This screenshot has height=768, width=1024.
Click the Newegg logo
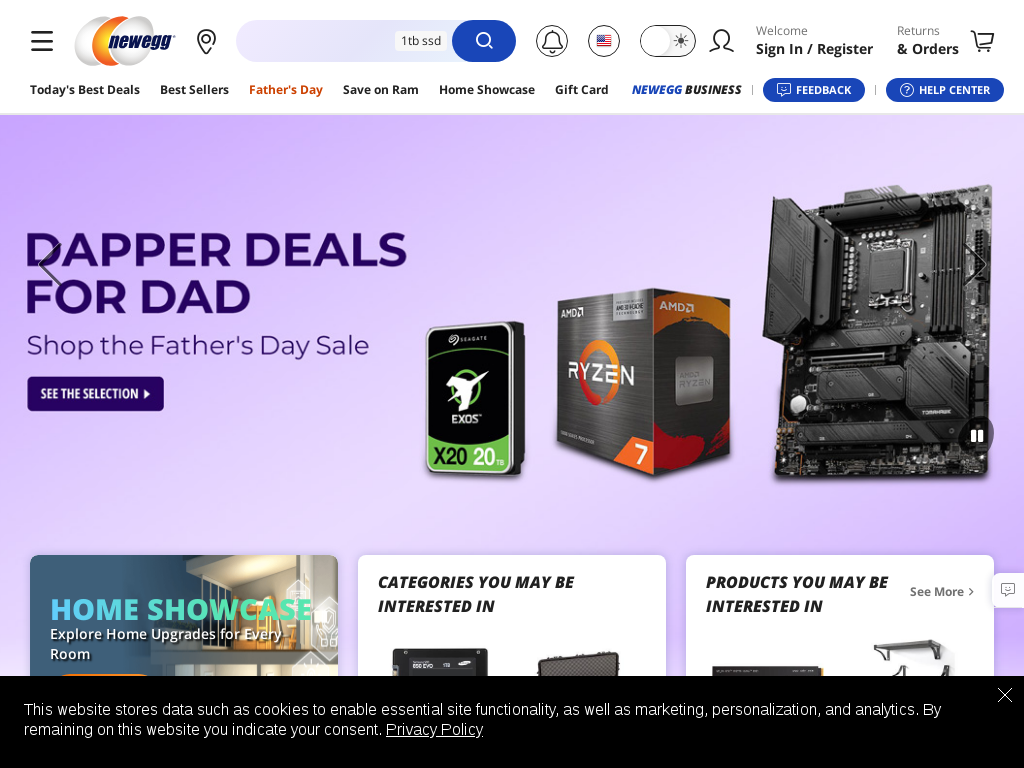click(125, 41)
